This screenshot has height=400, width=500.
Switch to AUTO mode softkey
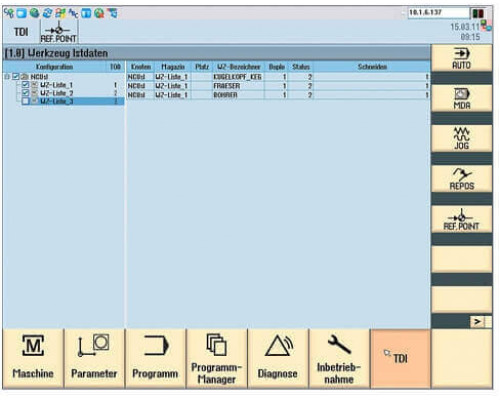click(x=461, y=58)
